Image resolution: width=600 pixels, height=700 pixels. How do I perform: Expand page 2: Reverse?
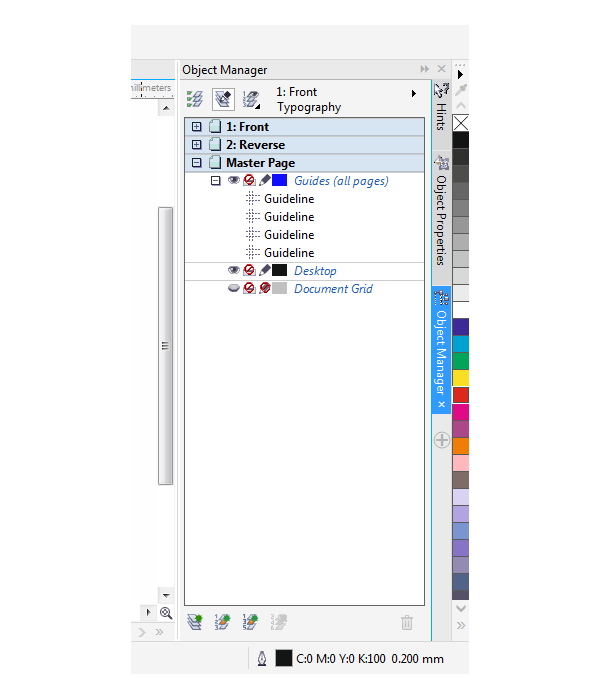tap(196, 145)
